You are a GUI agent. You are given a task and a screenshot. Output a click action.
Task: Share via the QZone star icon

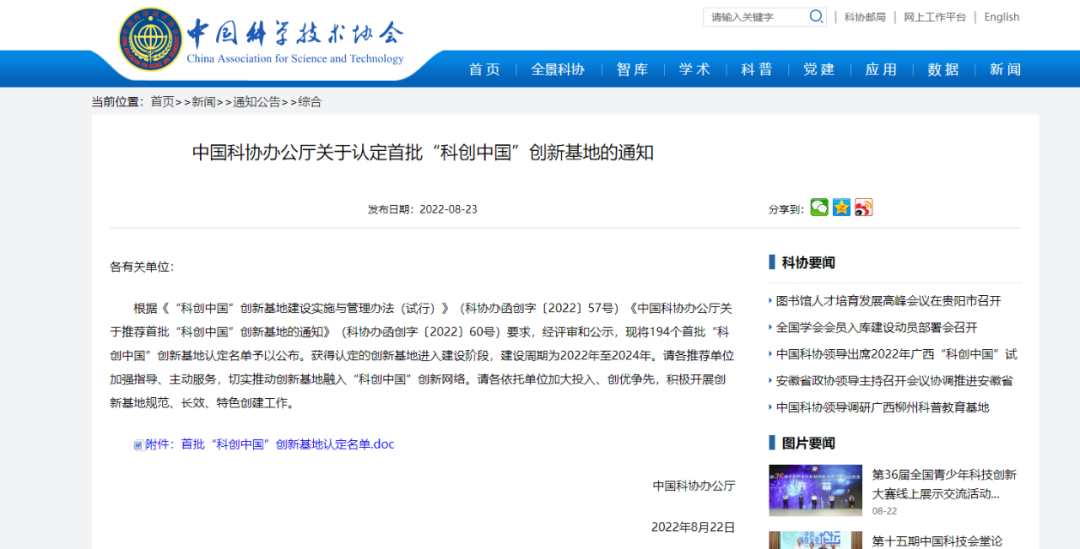point(842,207)
